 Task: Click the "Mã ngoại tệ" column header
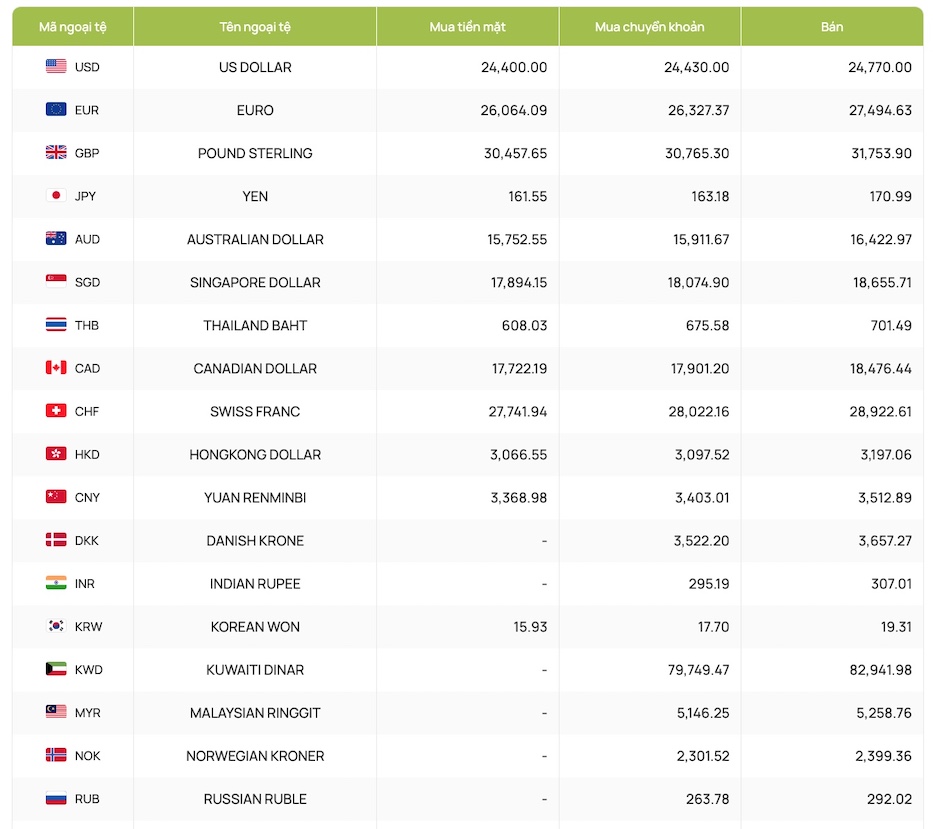73,27
